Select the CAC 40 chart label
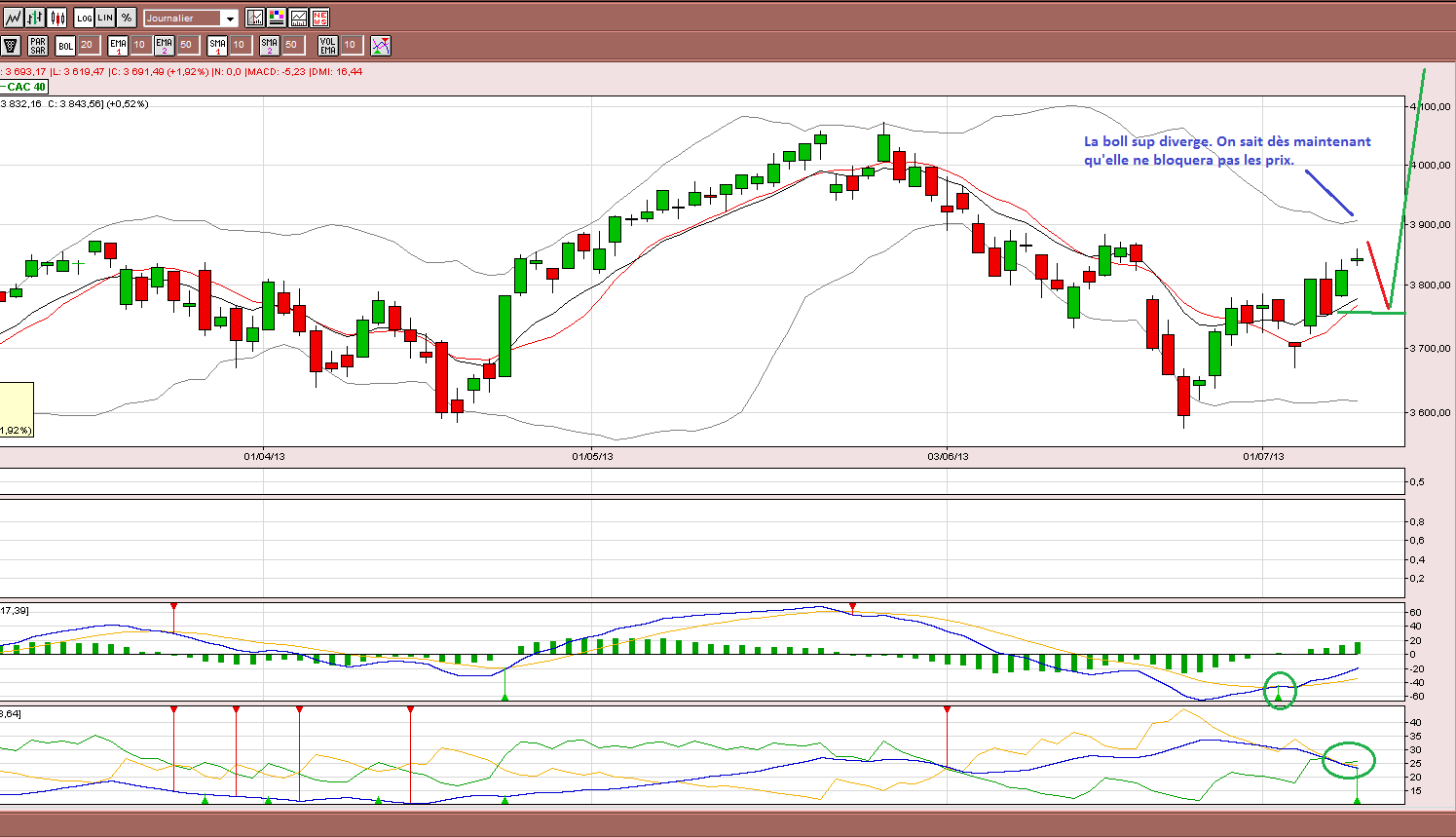This screenshot has width=1456, height=837. point(24,87)
